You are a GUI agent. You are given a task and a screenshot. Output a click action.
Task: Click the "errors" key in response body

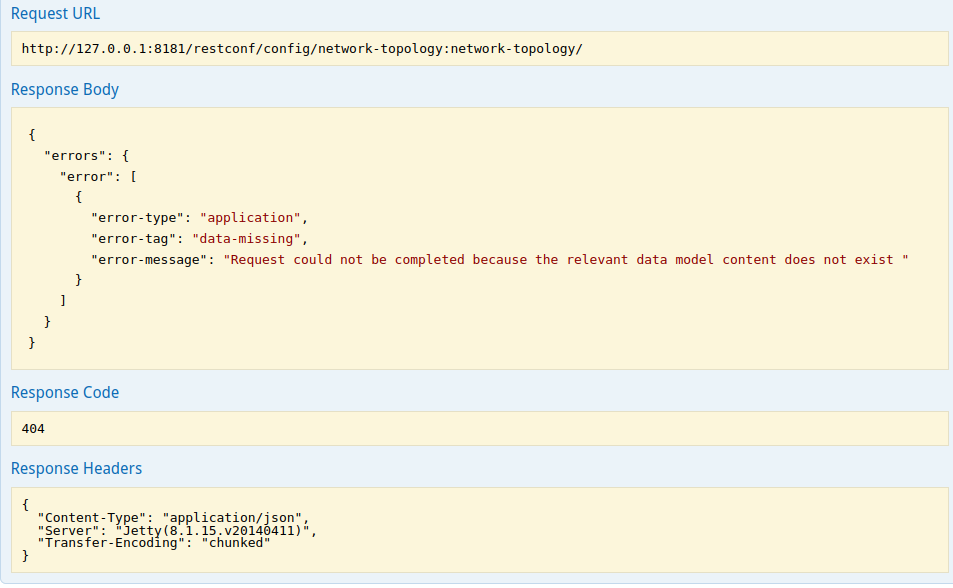click(75, 155)
